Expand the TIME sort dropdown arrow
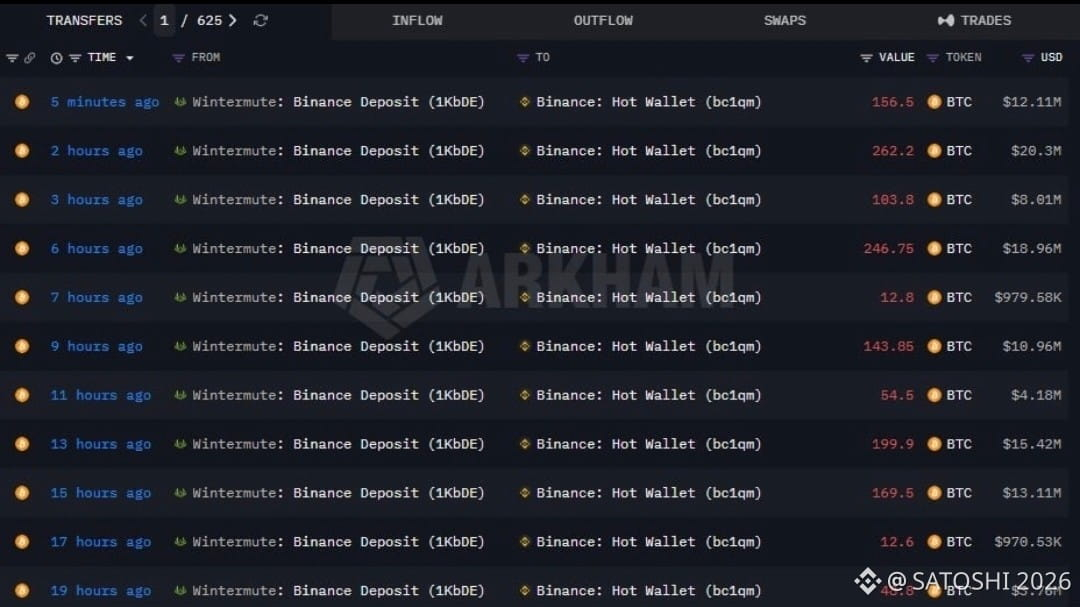The width and height of the screenshot is (1080, 607). [x=129, y=58]
